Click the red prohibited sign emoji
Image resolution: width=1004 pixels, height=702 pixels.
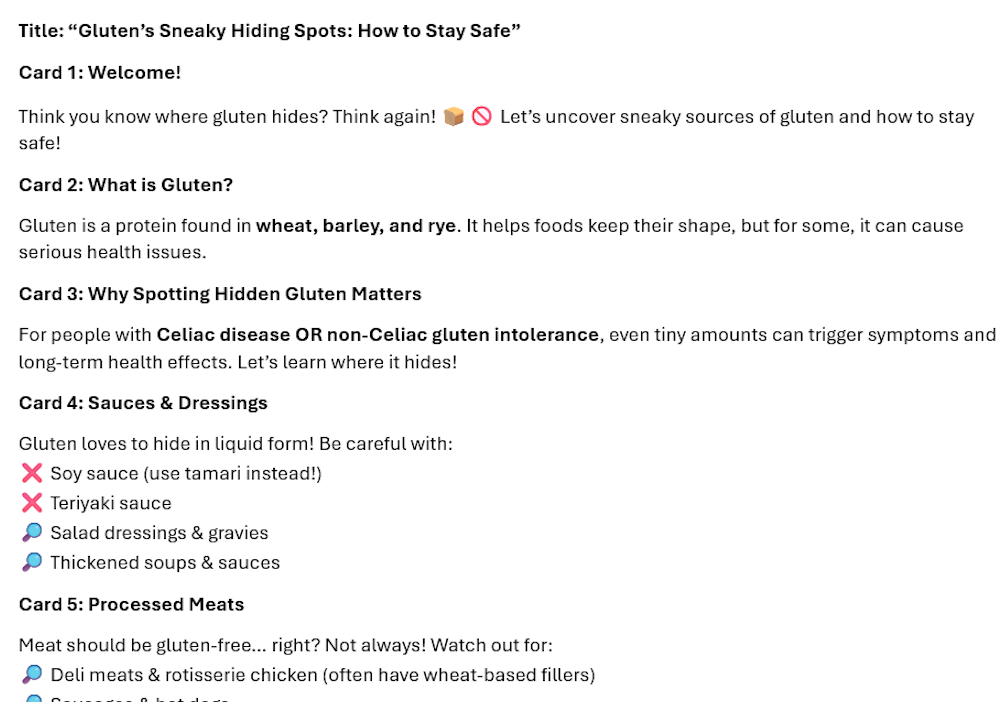coord(482,117)
